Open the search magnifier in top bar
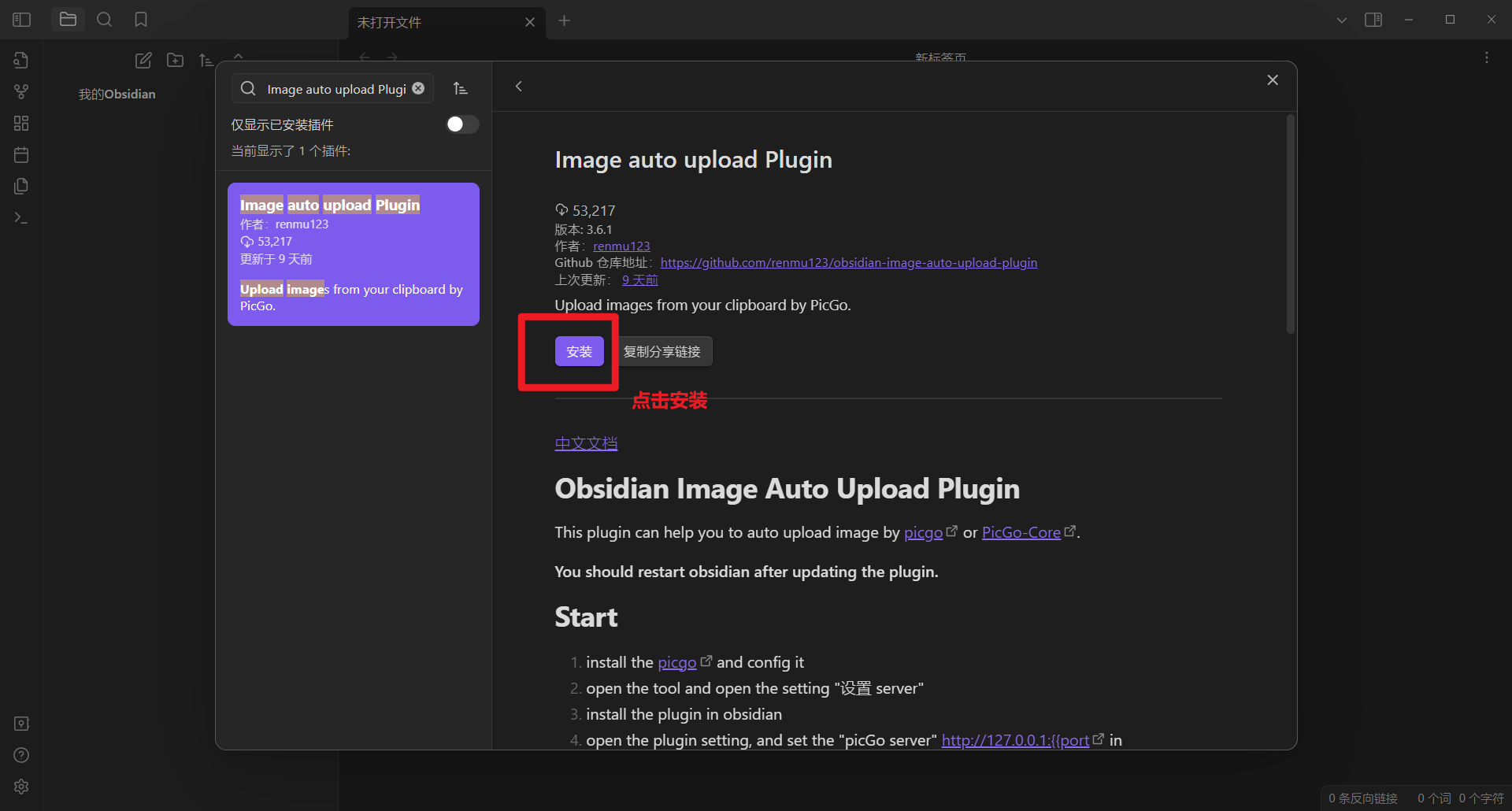1512x811 pixels. (x=104, y=20)
